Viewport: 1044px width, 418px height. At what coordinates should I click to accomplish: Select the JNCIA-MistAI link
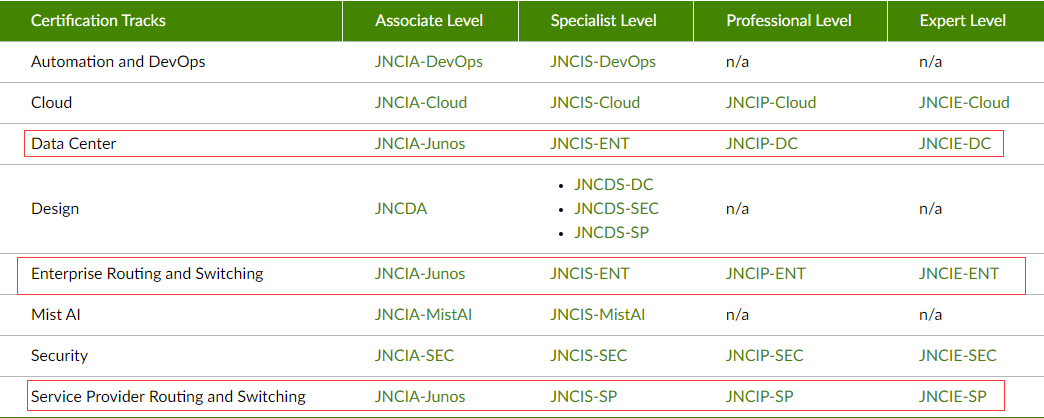(423, 314)
